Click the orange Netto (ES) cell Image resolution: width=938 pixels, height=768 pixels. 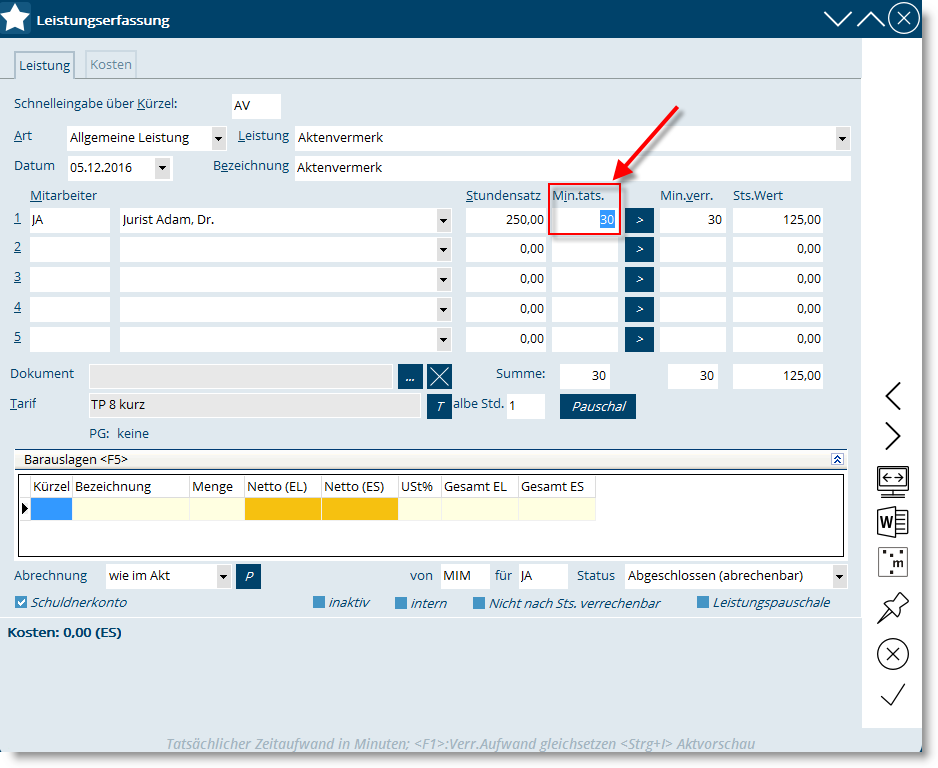360,508
